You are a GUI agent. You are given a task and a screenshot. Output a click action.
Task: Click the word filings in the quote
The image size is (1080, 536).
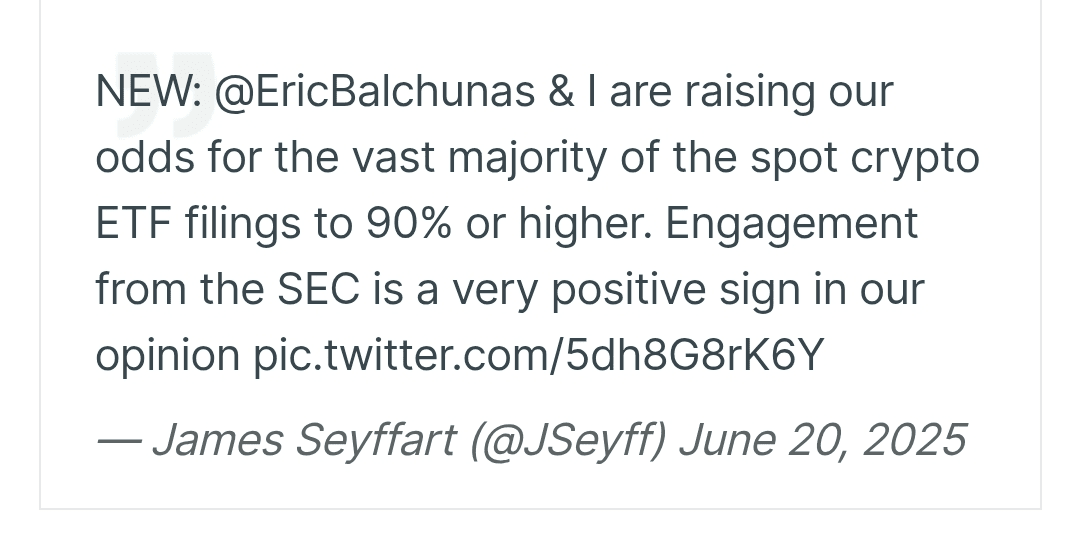coord(242,225)
